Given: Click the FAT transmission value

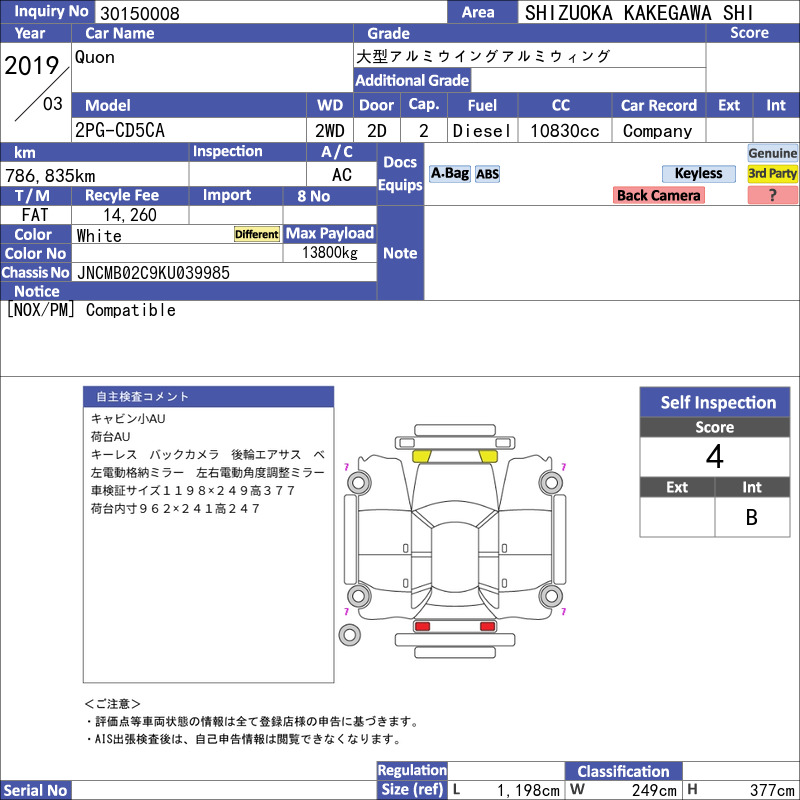Looking at the screenshot, I should pyautogui.click(x=35, y=215).
